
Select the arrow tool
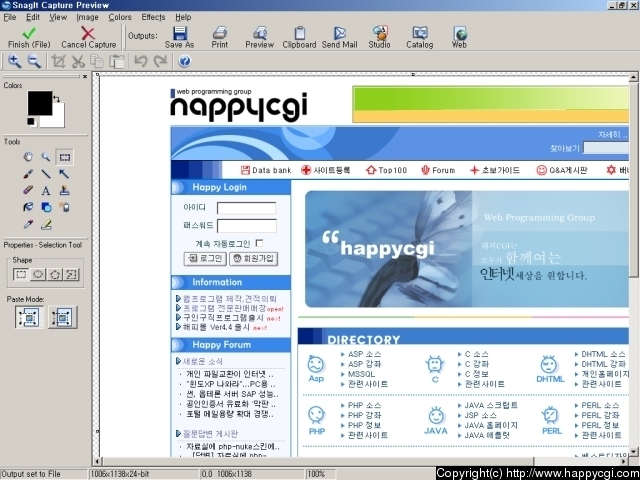coord(64,174)
